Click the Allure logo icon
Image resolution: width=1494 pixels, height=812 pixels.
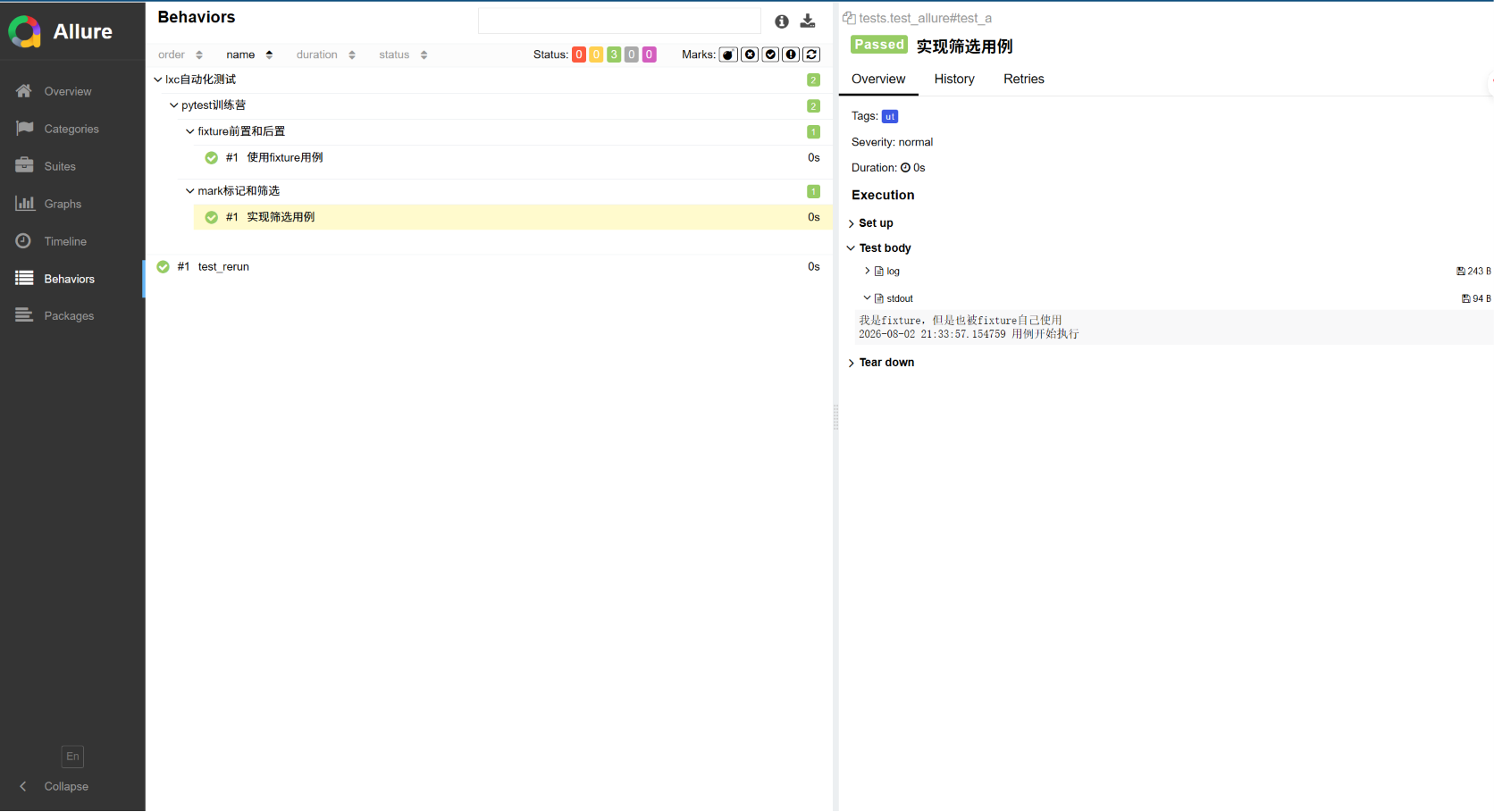[25, 31]
